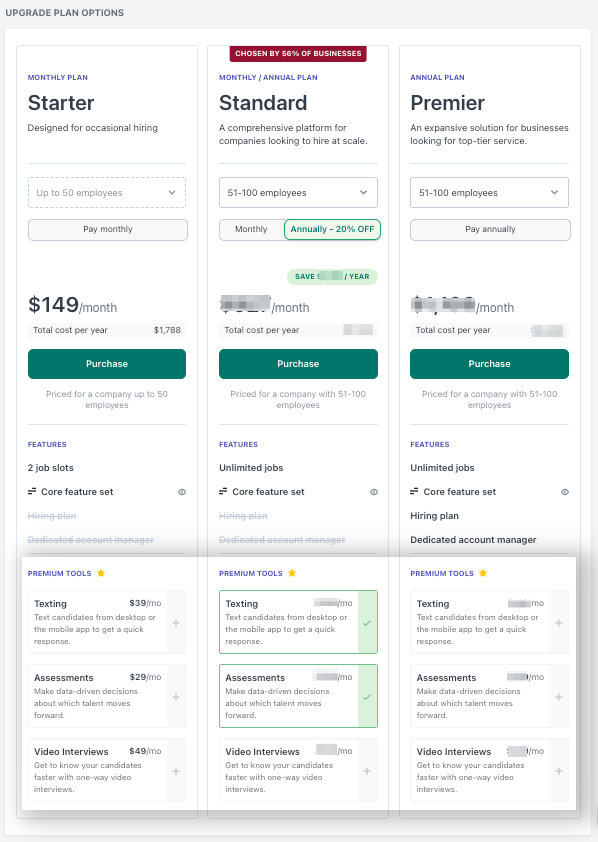Purchase the Premier plan
The width and height of the screenshot is (598, 842).
[x=489, y=364]
